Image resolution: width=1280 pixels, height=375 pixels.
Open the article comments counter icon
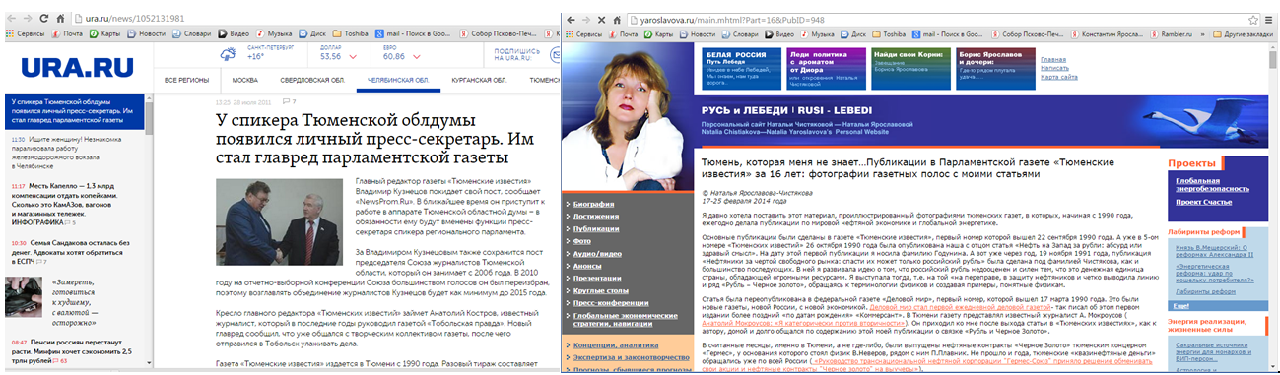pyautogui.click(x=290, y=102)
